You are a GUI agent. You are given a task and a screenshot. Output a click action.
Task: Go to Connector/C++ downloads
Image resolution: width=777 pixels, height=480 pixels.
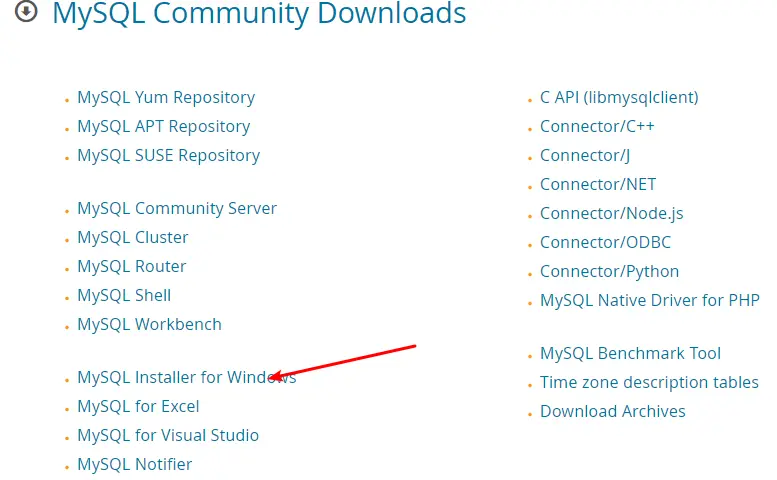[597, 126]
